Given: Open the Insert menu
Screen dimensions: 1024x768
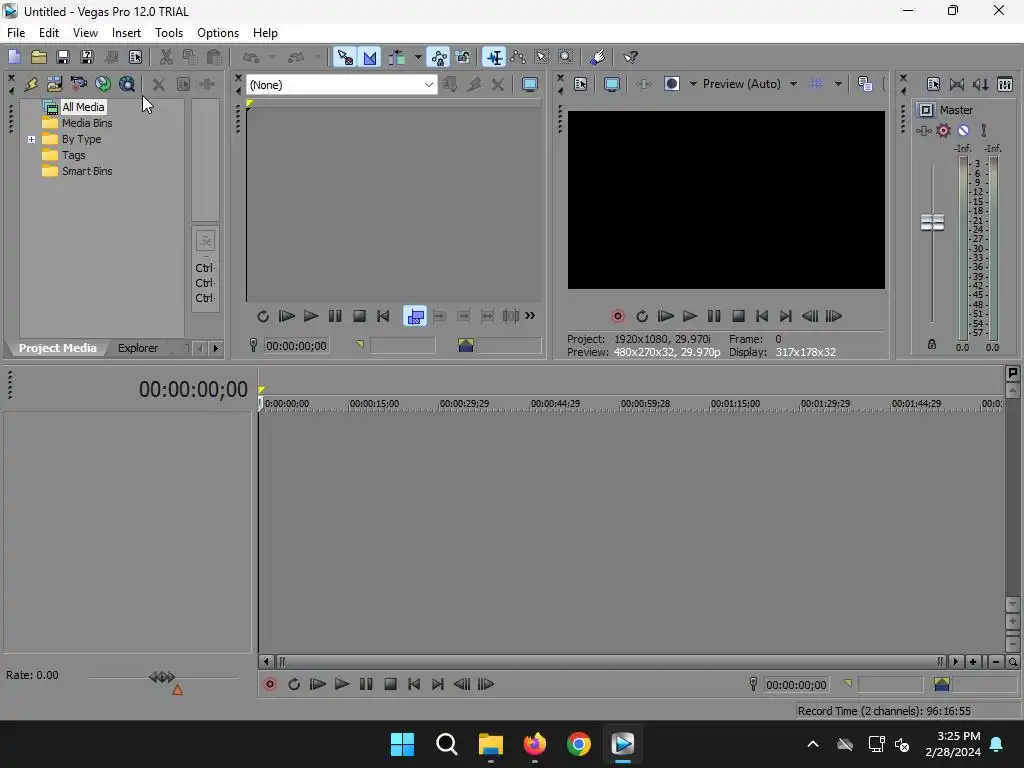Looking at the screenshot, I should [126, 33].
